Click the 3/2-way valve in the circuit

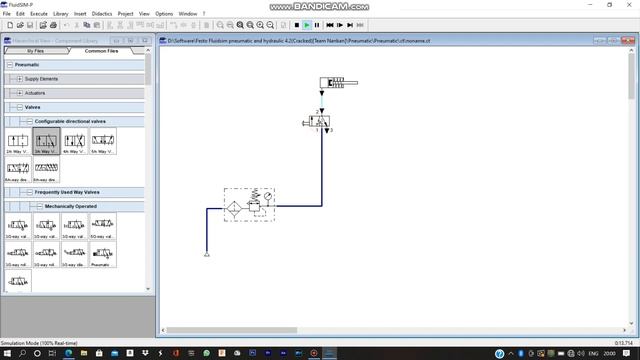pos(319,121)
